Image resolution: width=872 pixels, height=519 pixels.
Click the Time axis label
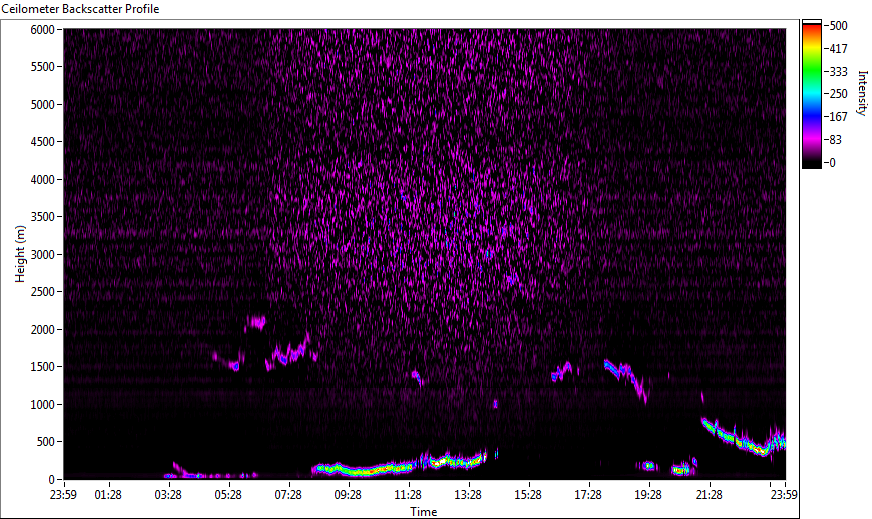pyautogui.click(x=424, y=512)
